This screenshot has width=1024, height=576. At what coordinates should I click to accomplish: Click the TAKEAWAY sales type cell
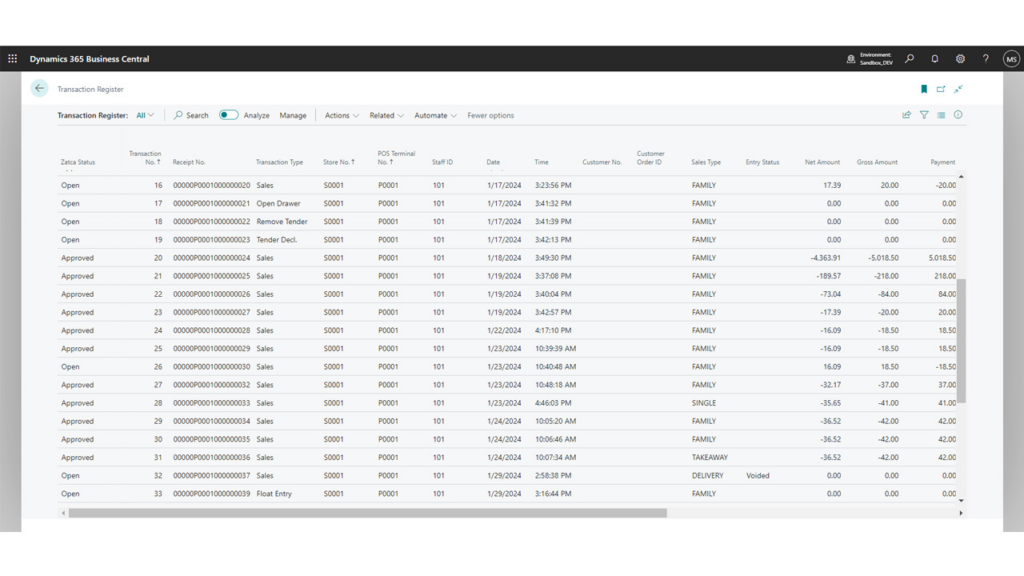coord(710,458)
